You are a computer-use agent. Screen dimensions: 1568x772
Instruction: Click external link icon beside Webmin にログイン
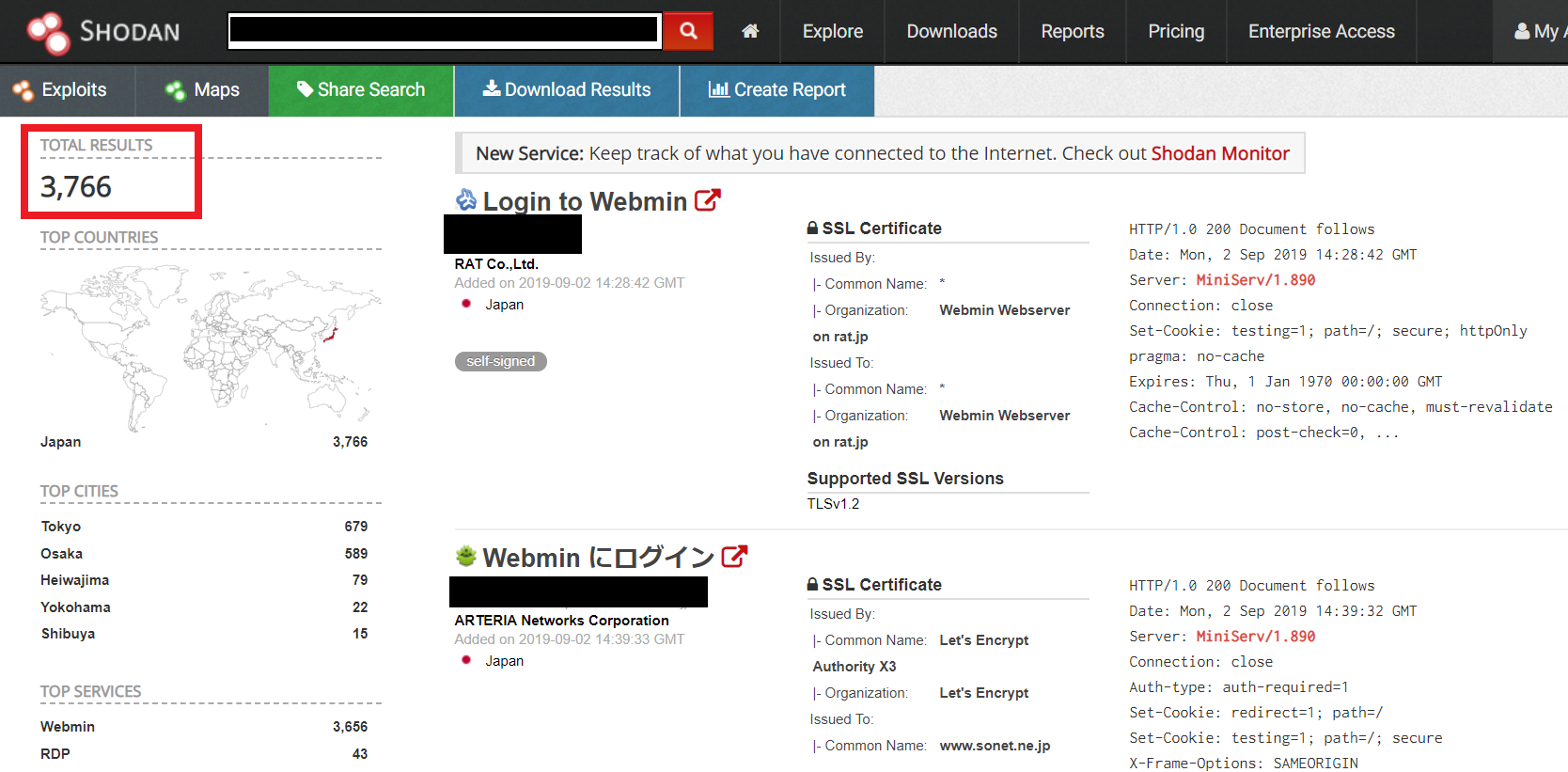coord(734,557)
